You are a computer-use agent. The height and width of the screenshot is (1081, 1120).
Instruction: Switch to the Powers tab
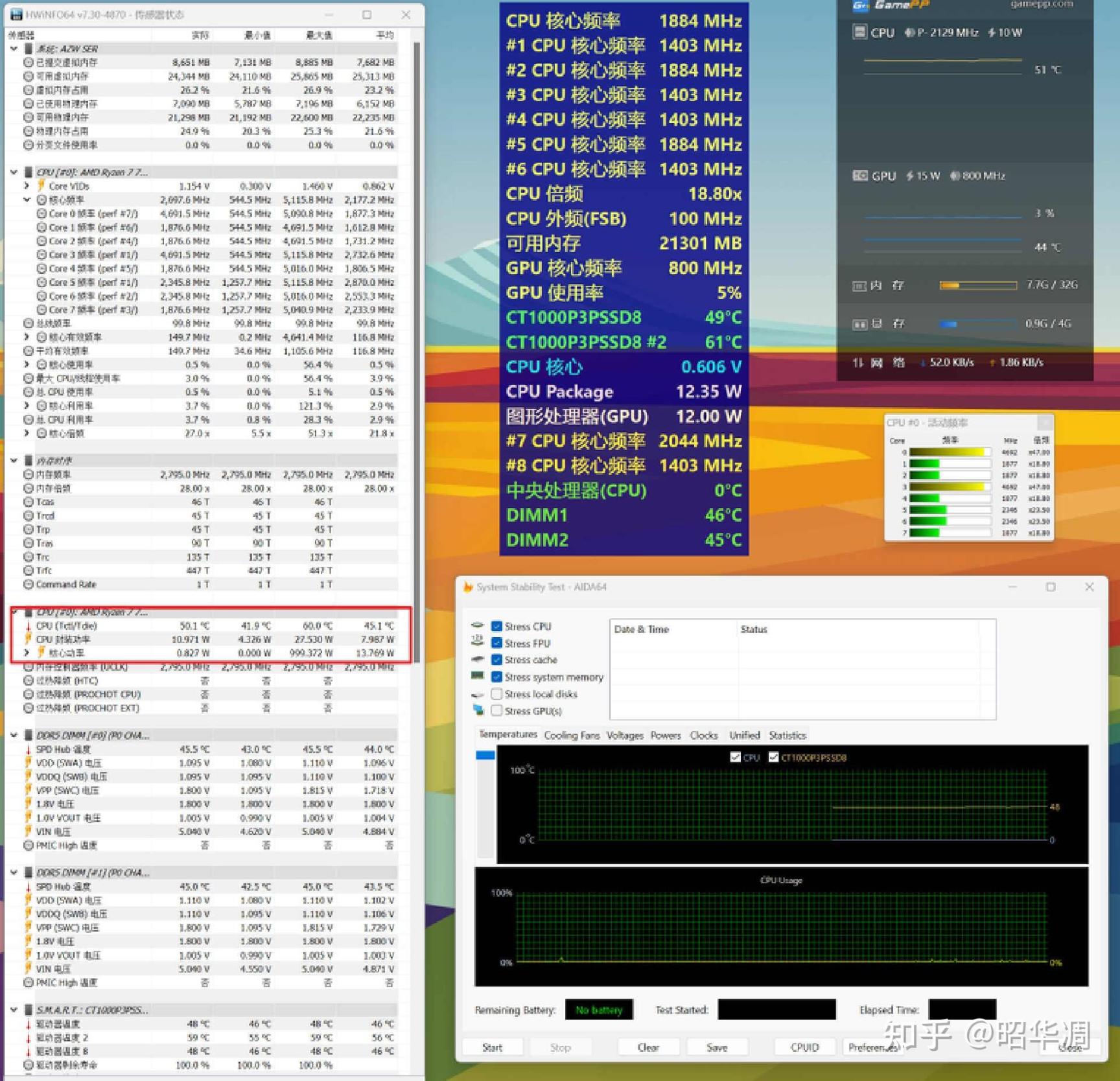[666, 735]
